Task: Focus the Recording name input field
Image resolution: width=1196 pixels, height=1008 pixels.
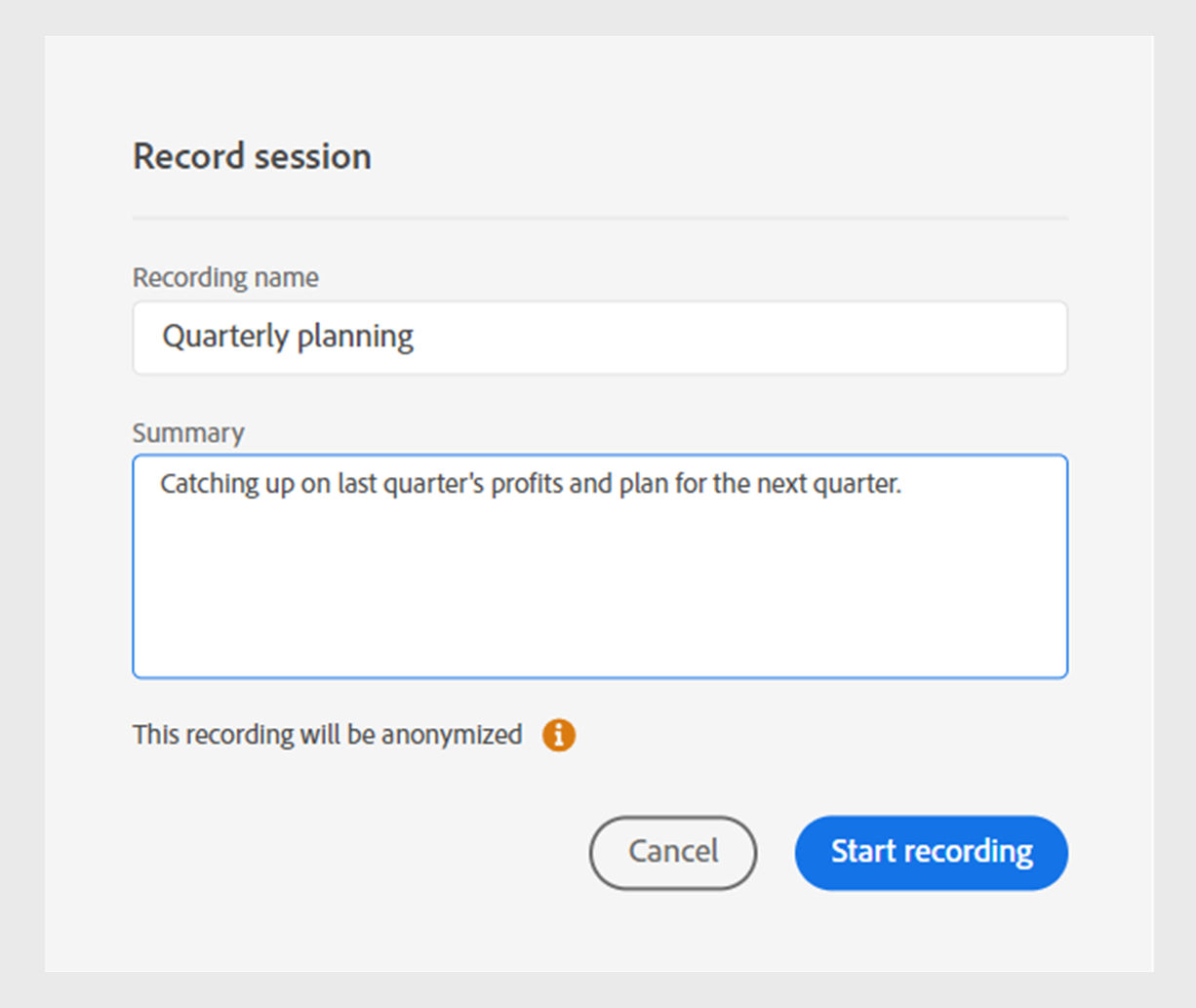Action: coord(600,338)
